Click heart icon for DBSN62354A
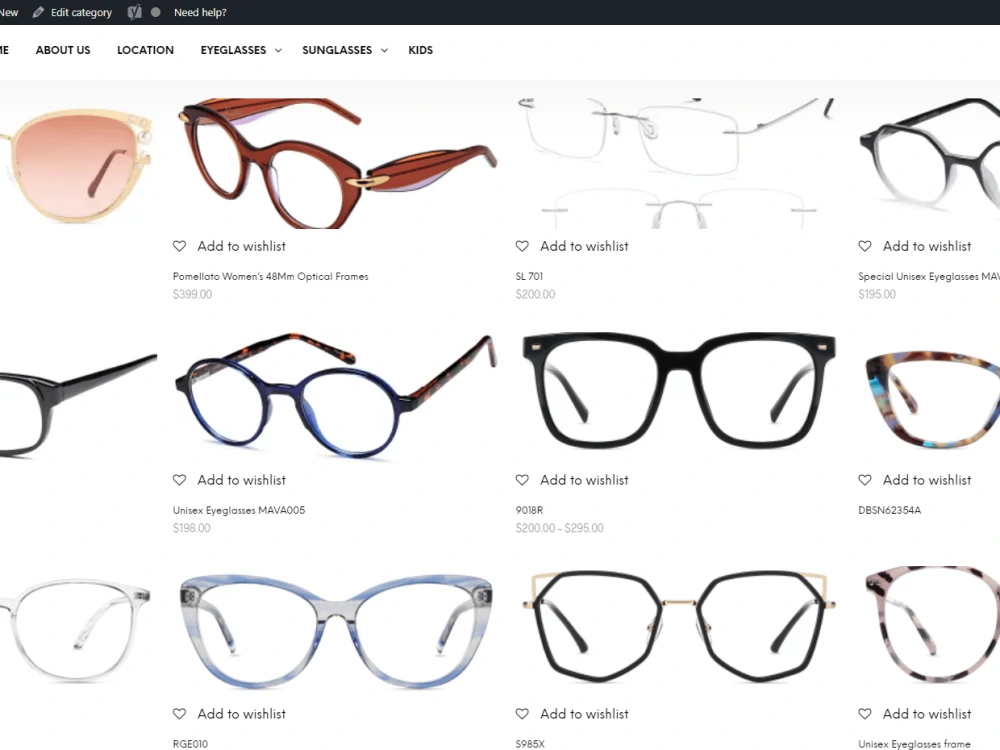 pyautogui.click(x=865, y=480)
